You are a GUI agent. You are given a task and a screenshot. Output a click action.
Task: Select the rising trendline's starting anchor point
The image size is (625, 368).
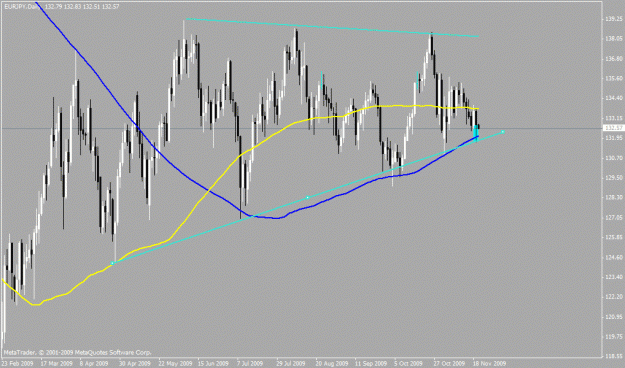[112, 263]
